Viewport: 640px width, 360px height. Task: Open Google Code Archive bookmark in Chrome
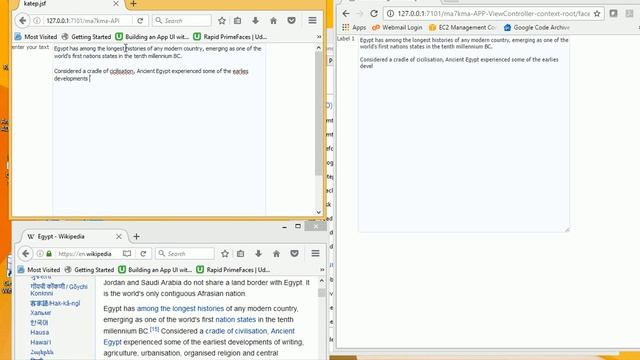tap(537, 27)
